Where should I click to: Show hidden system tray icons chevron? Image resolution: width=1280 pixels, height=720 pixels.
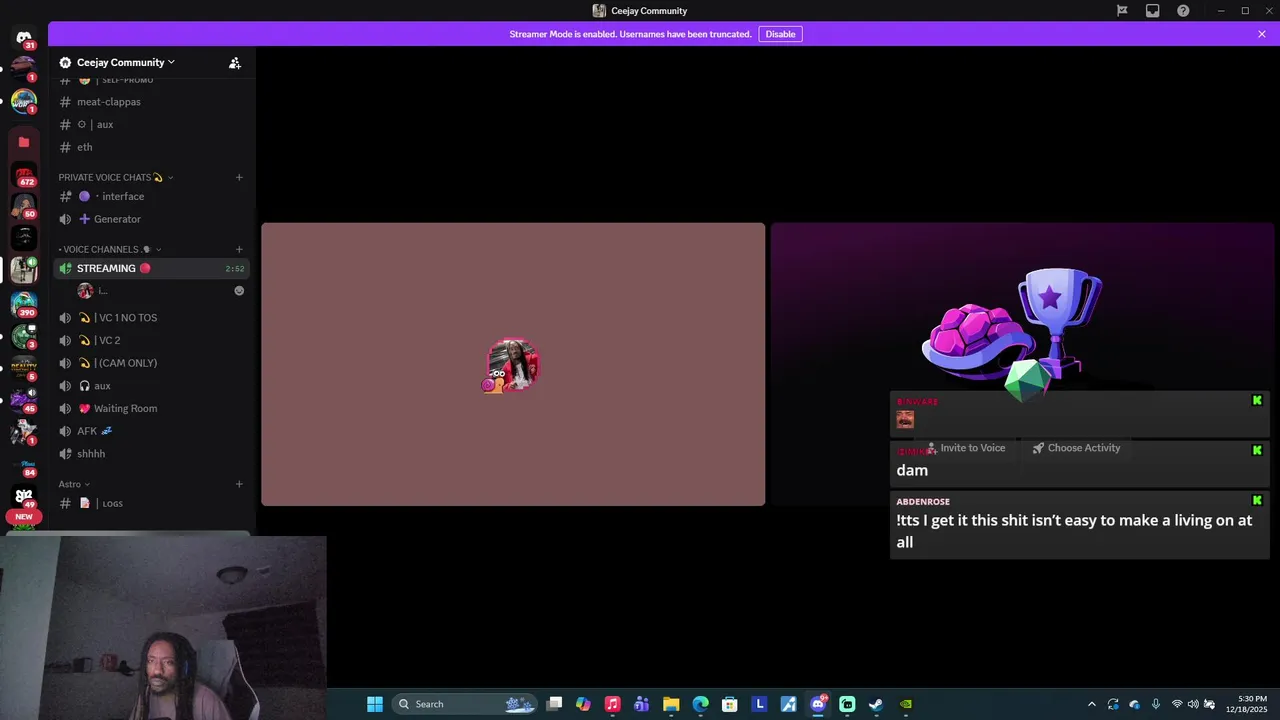coord(1091,704)
